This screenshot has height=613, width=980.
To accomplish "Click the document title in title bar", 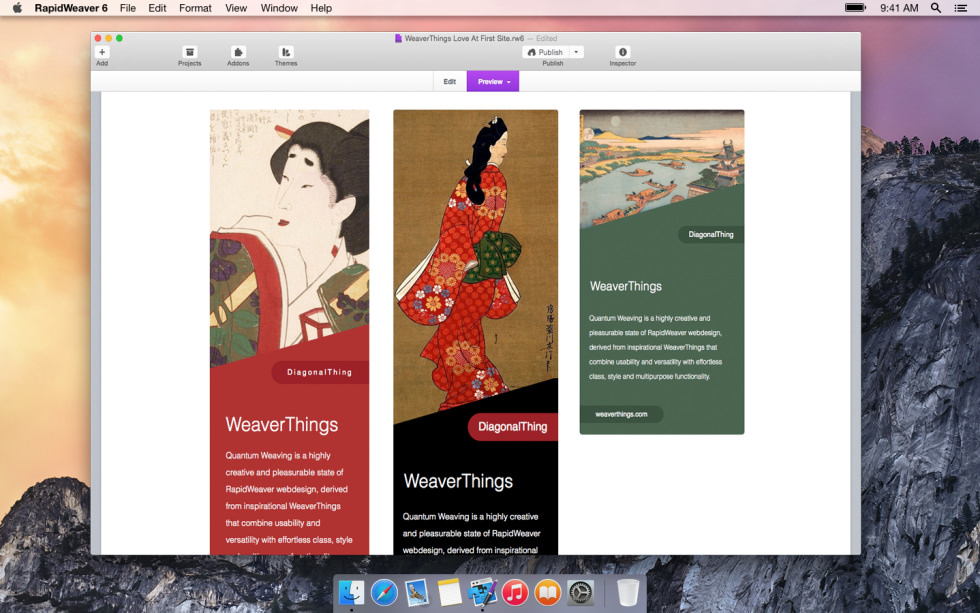I will coord(464,39).
